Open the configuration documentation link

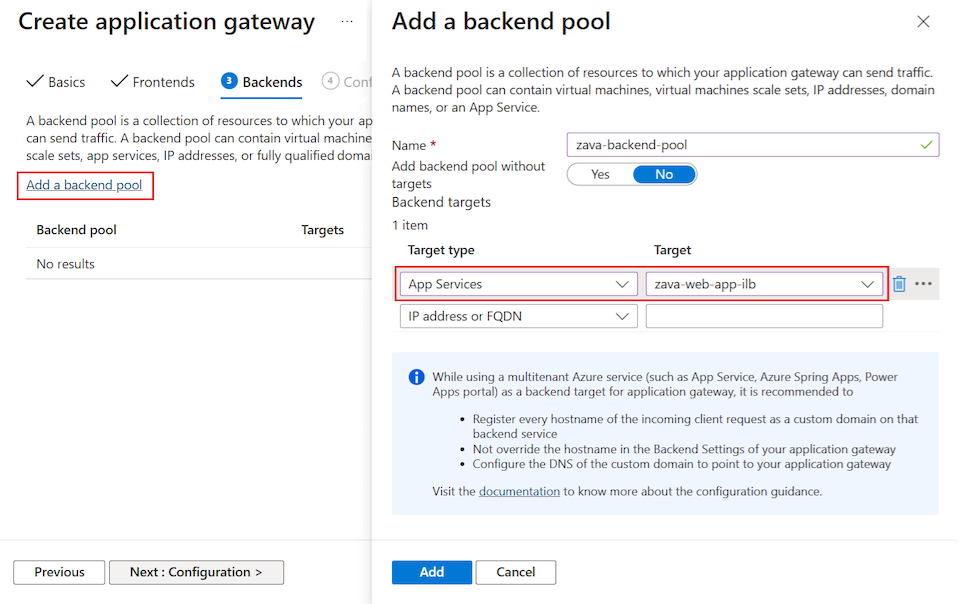(519, 491)
